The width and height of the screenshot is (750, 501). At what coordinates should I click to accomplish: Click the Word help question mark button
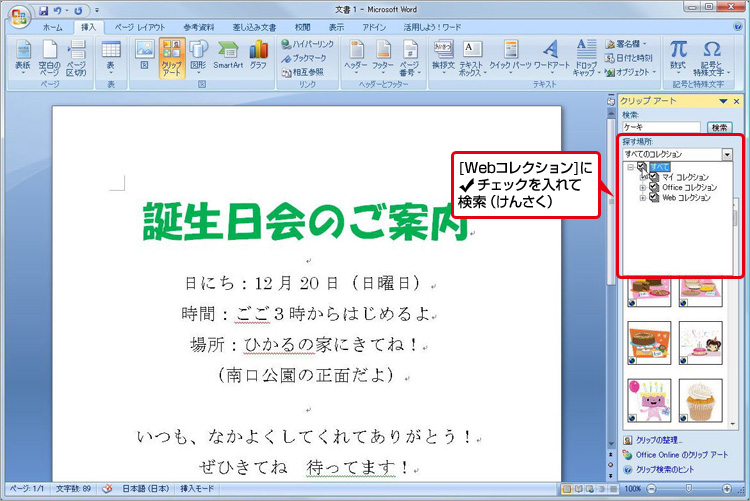point(738,27)
